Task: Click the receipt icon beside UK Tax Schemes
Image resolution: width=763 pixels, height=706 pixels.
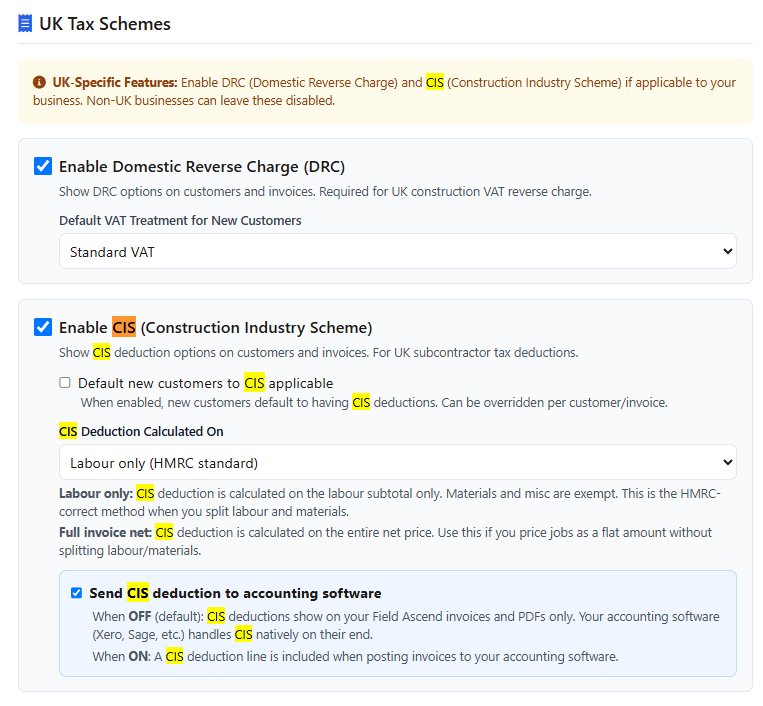Action: click(25, 23)
